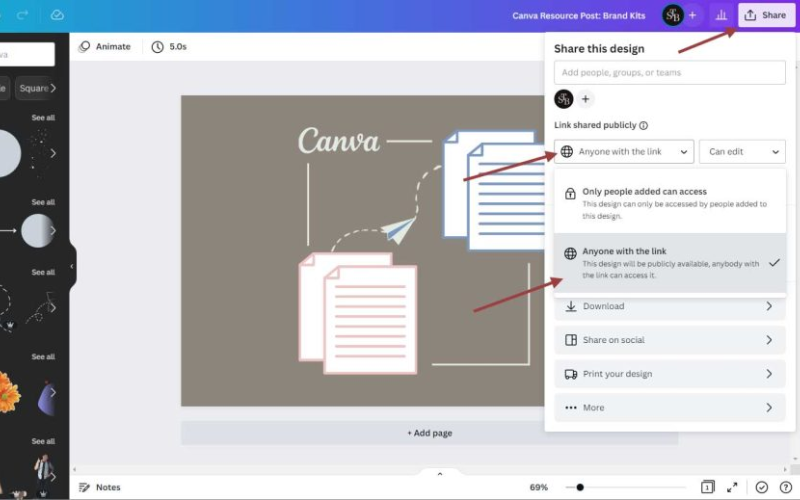Select Print your design option
800x500 pixels.
[670, 374]
